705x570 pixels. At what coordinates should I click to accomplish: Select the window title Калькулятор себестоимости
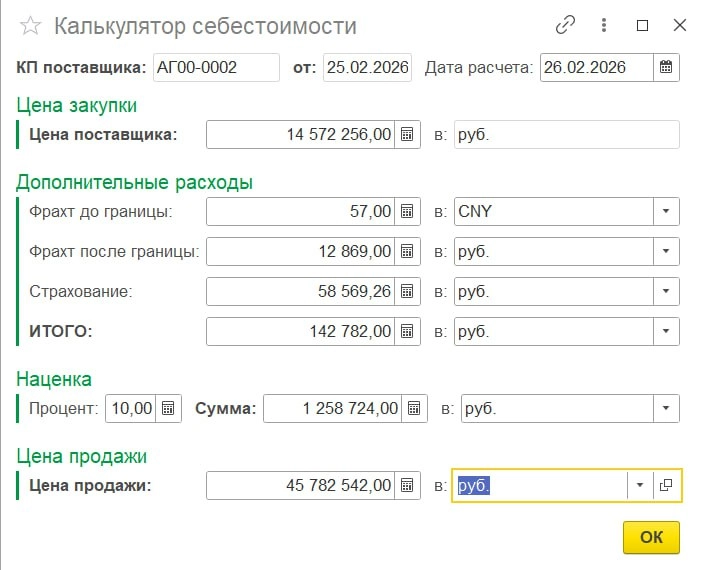(205, 26)
